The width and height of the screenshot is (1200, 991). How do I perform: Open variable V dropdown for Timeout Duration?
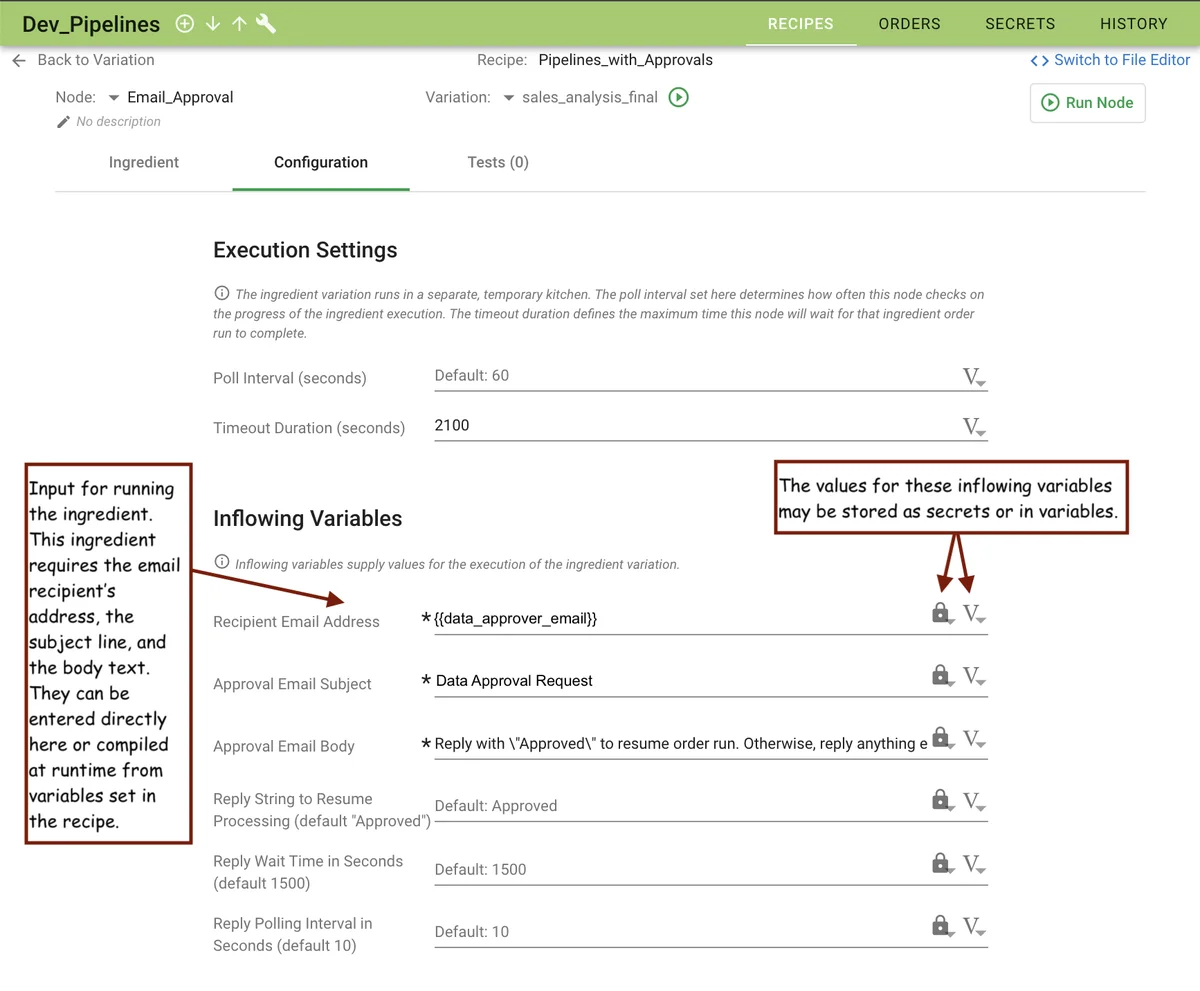(973, 427)
